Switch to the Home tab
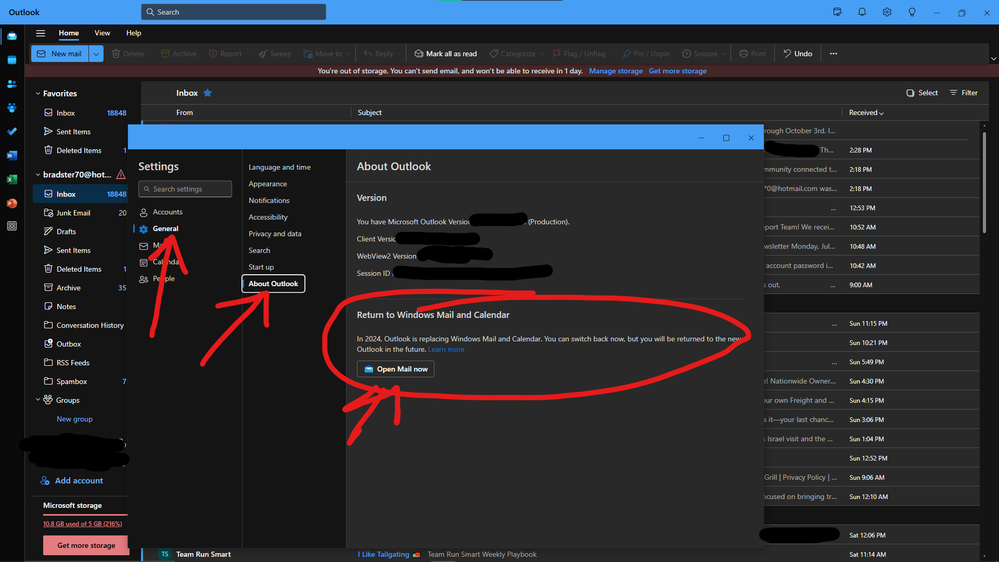Screen dimensions: 999x562 pyautogui.click(x=69, y=33)
